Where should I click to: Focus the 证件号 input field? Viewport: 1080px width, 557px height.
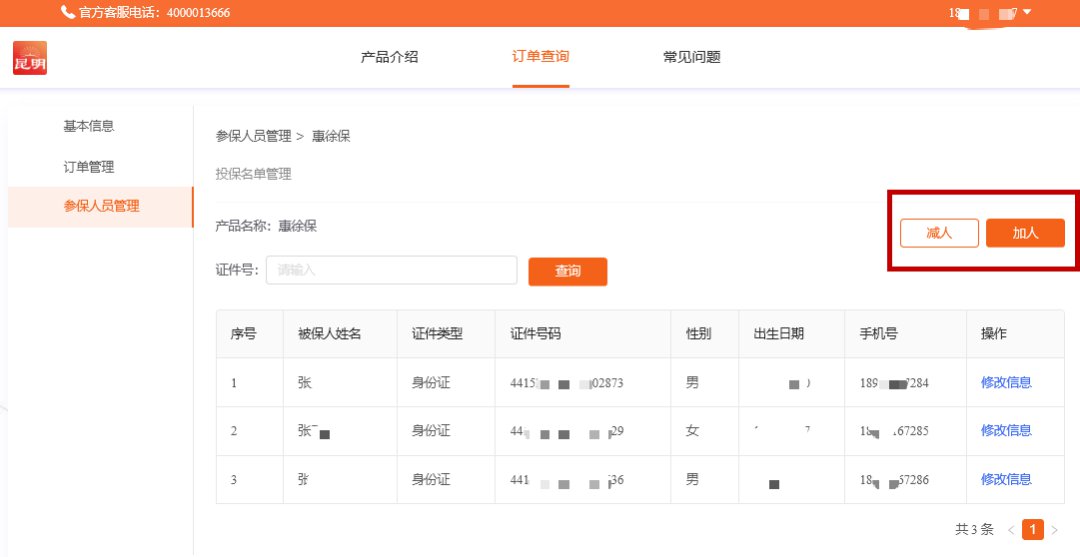point(391,270)
